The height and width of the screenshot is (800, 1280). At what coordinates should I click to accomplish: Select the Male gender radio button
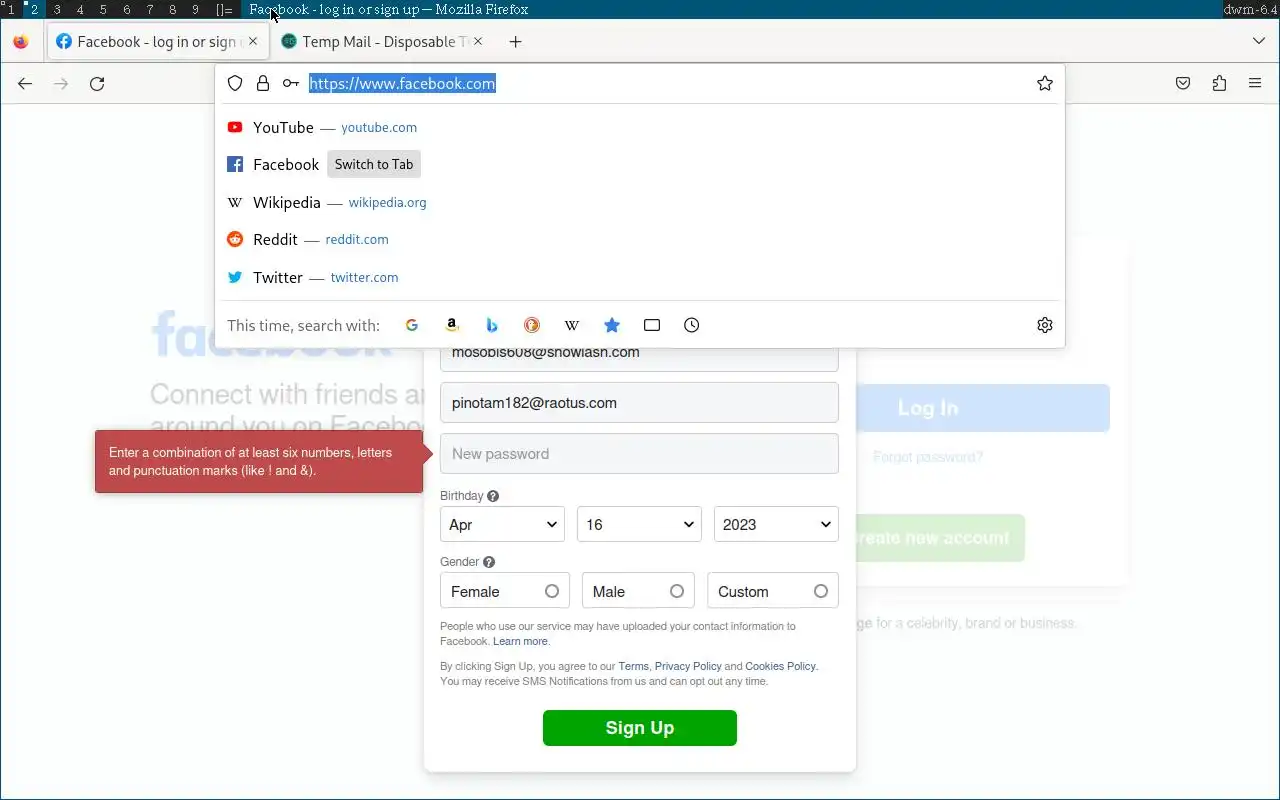click(677, 591)
